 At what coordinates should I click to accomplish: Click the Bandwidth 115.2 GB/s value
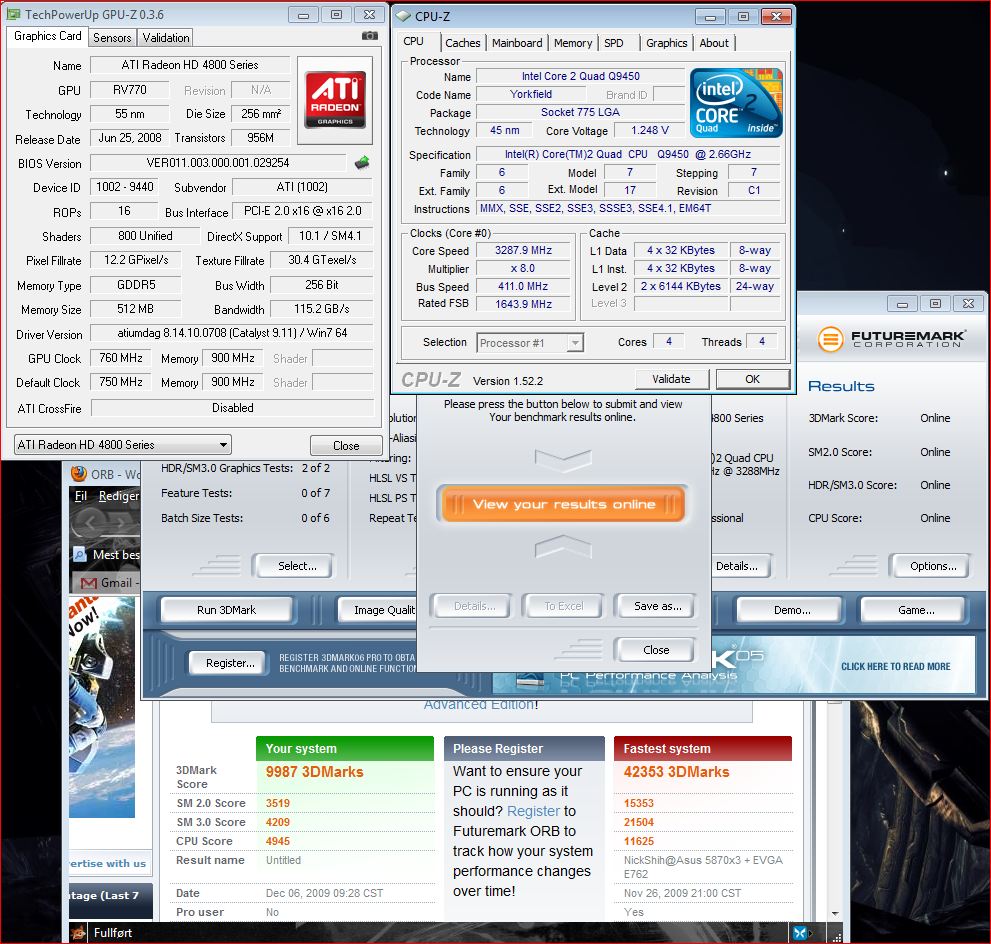point(322,309)
